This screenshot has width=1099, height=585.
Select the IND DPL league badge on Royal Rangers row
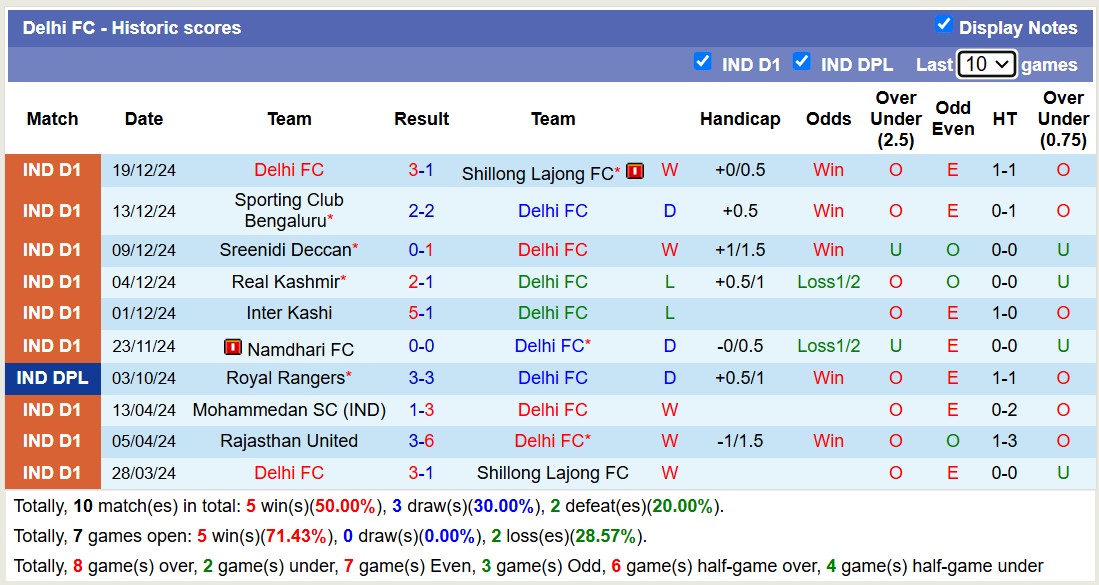52,377
